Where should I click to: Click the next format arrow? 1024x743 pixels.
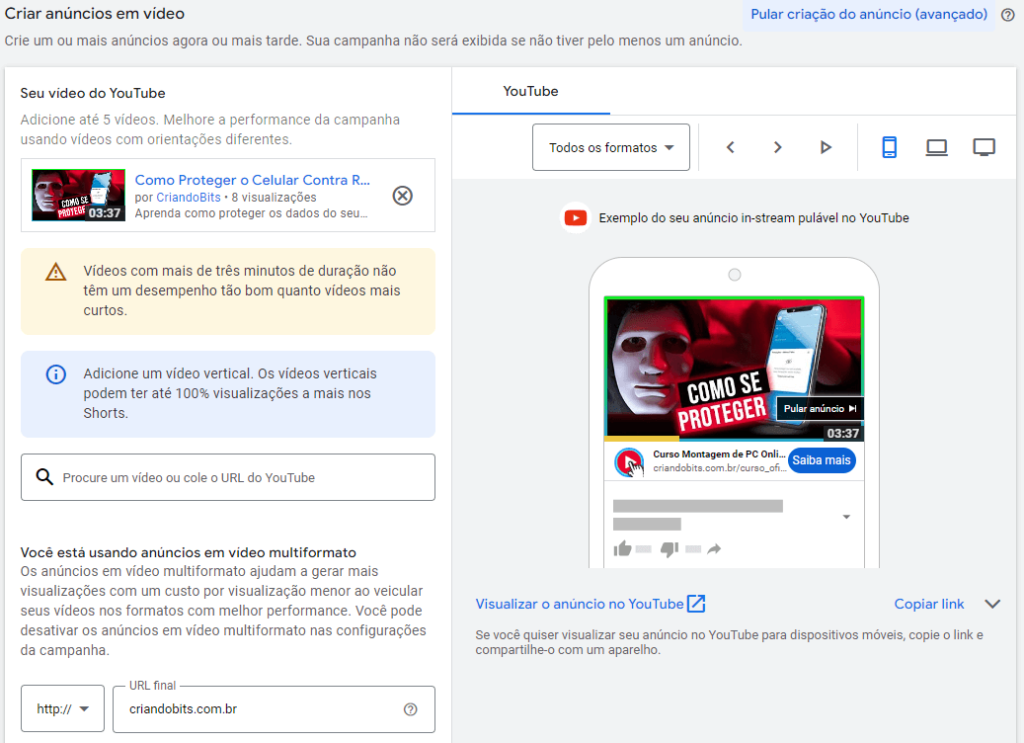(x=778, y=146)
